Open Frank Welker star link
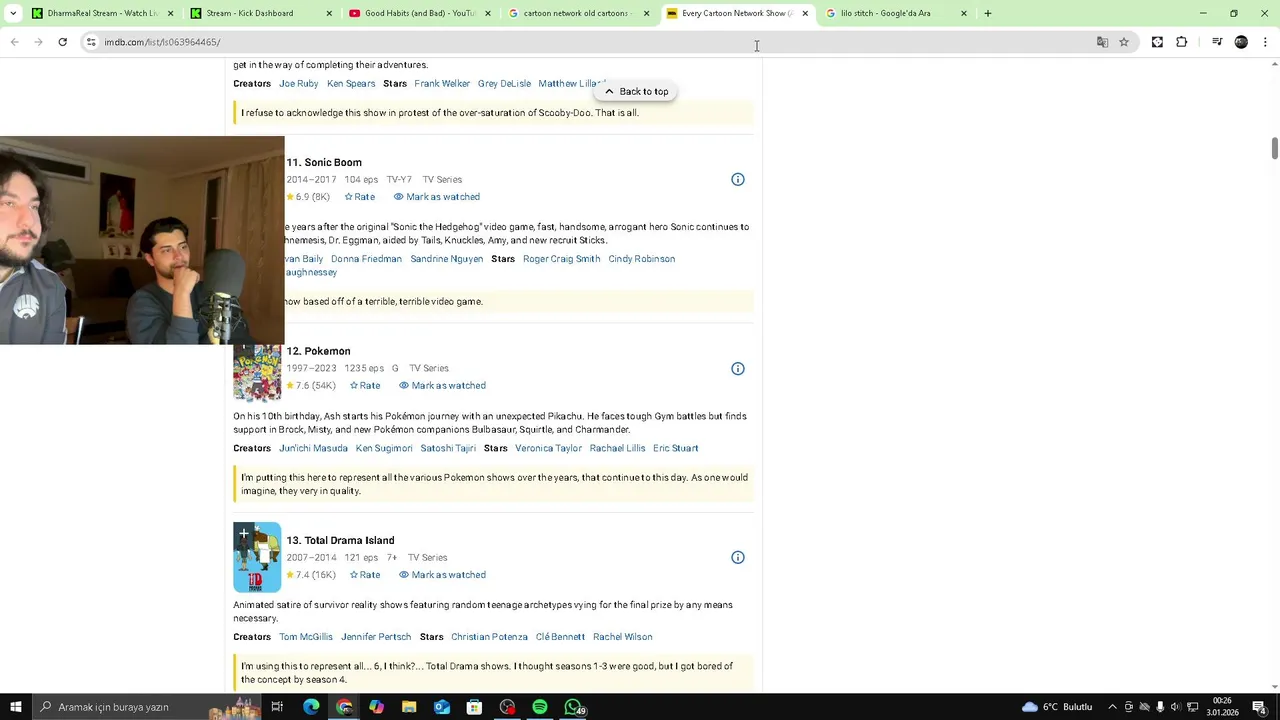 tap(442, 84)
